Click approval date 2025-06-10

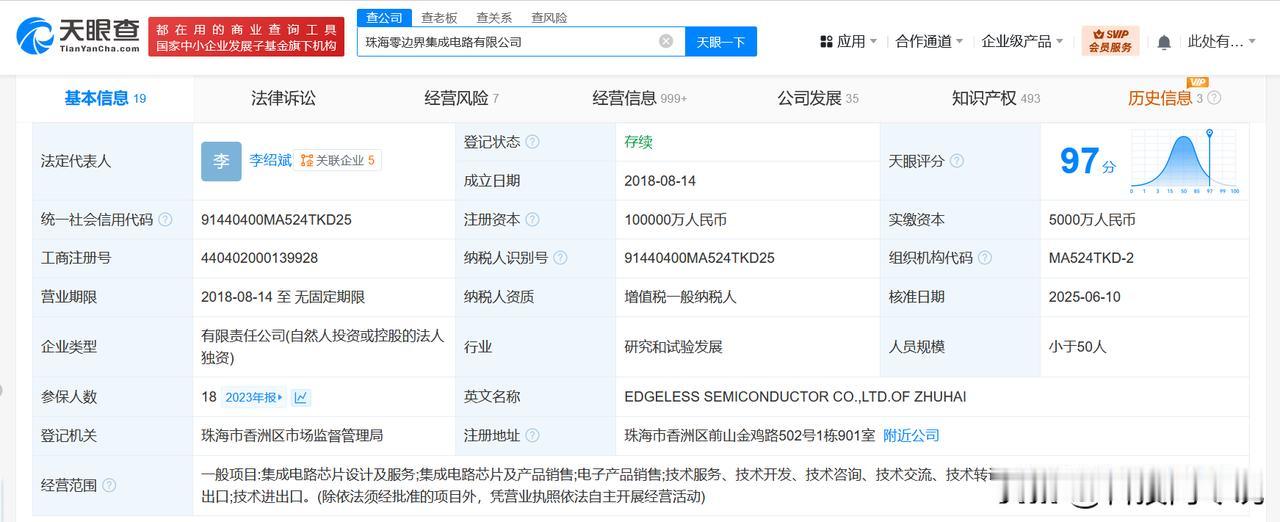tap(1085, 297)
